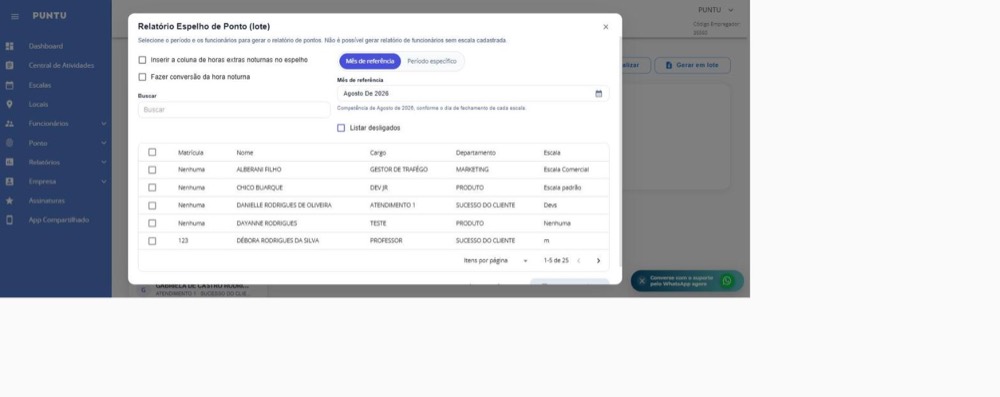Screen dimensions: 1000x397
Task: Open the Agosto De 2026 month picker
Action: 473,94
